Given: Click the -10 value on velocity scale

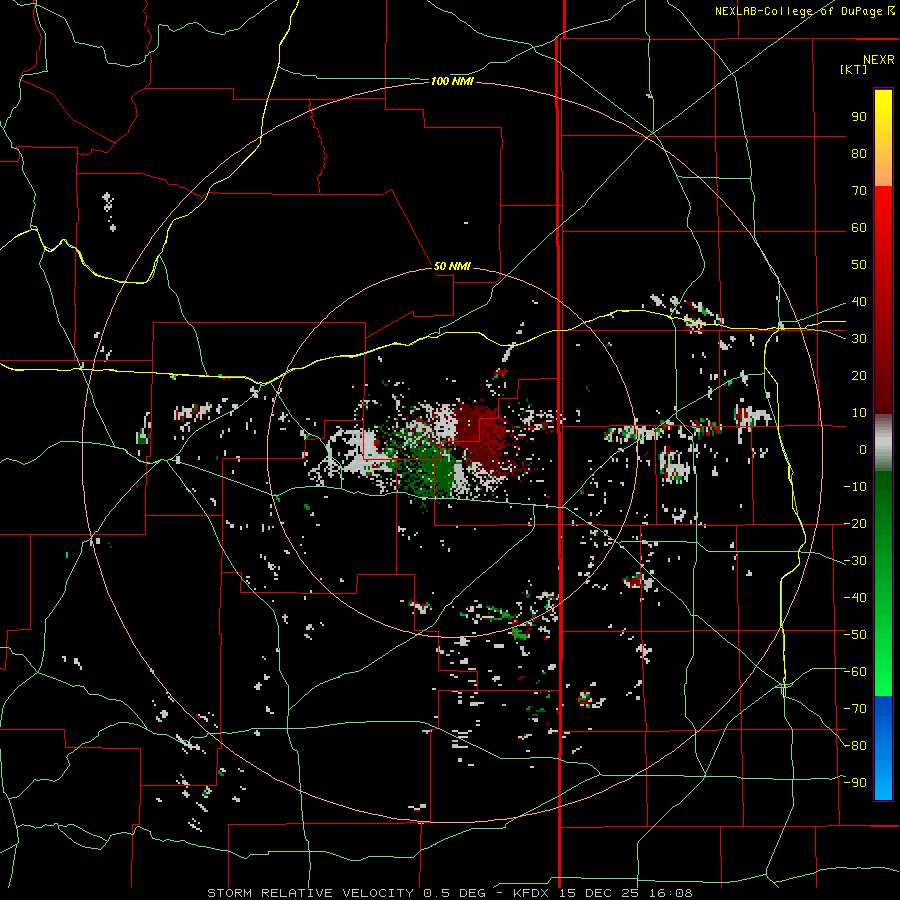Looking at the screenshot, I should click(855, 487).
